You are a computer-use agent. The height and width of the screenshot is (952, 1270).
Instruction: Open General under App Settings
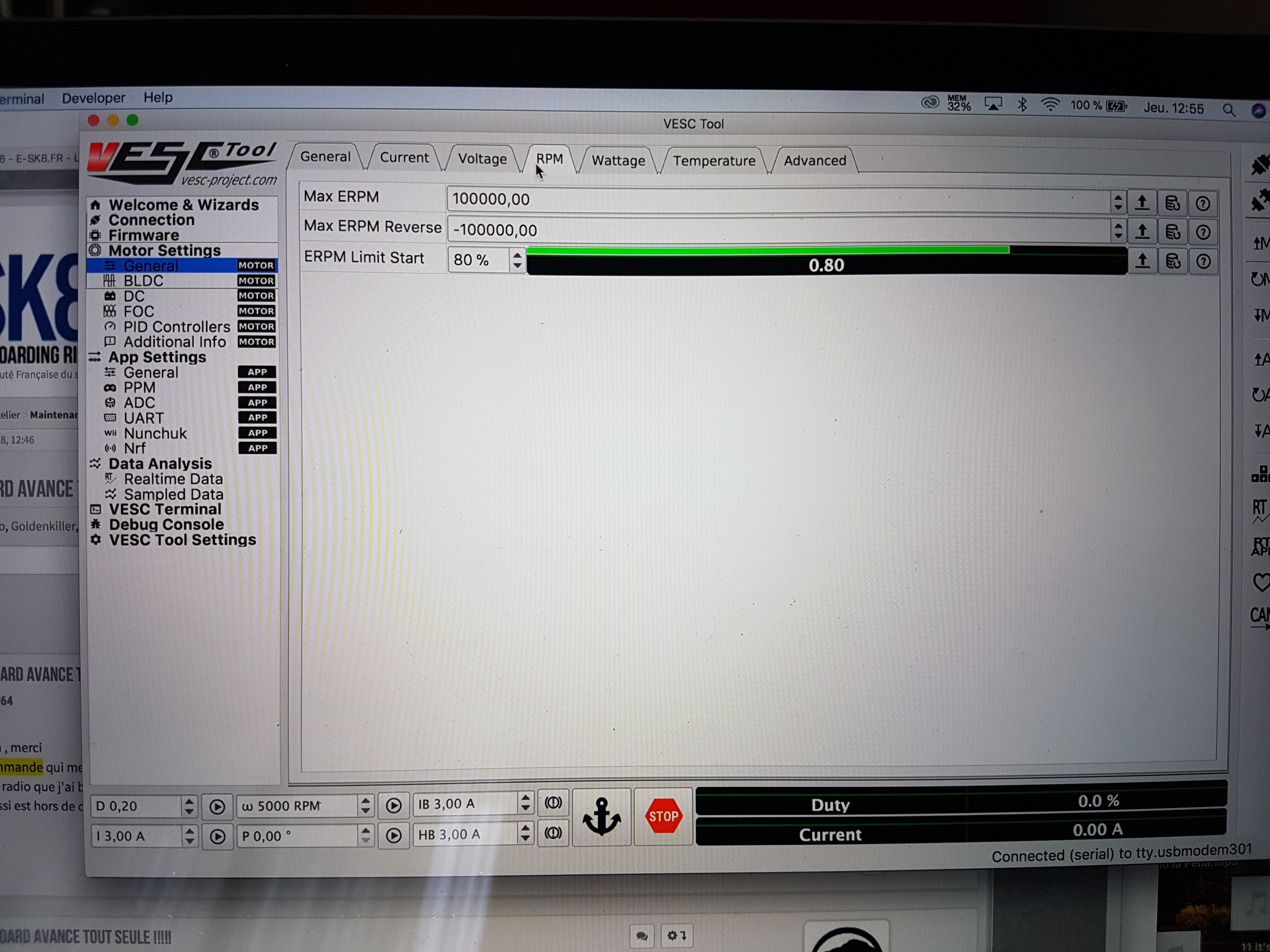click(x=182, y=372)
